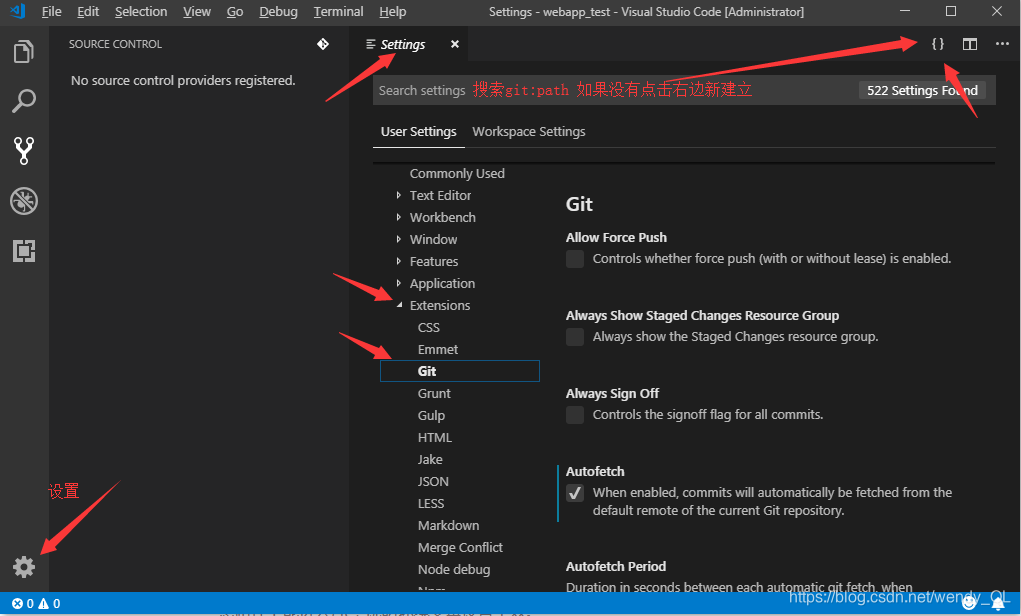The height and width of the screenshot is (616, 1021).
Task: Click the SOURCE CONTROL panel title
Action: click(115, 44)
